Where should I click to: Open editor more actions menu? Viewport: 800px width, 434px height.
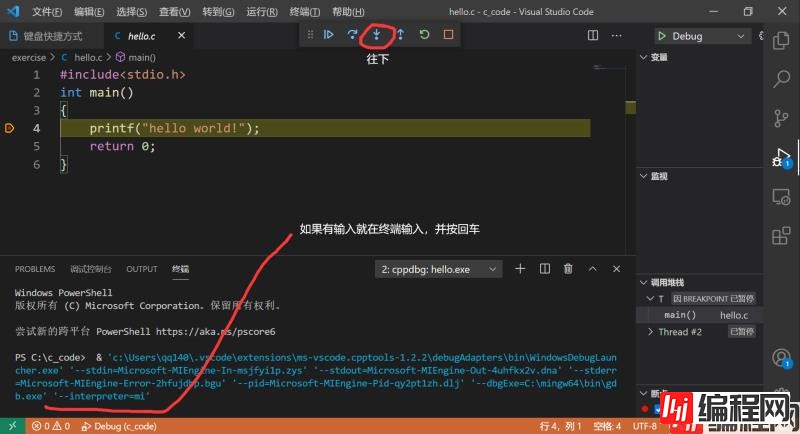point(616,36)
